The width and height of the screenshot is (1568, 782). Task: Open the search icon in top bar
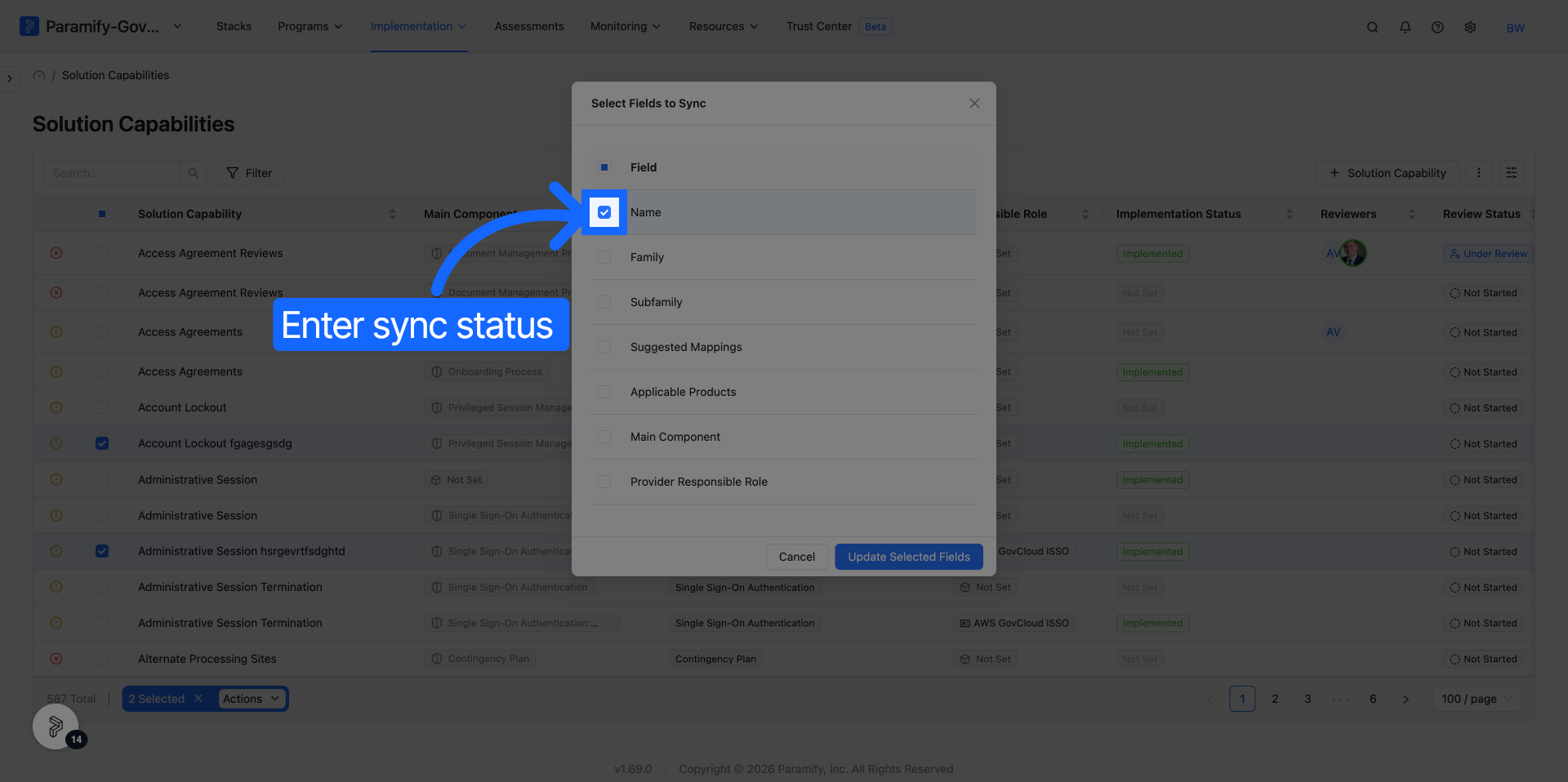click(1373, 27)
